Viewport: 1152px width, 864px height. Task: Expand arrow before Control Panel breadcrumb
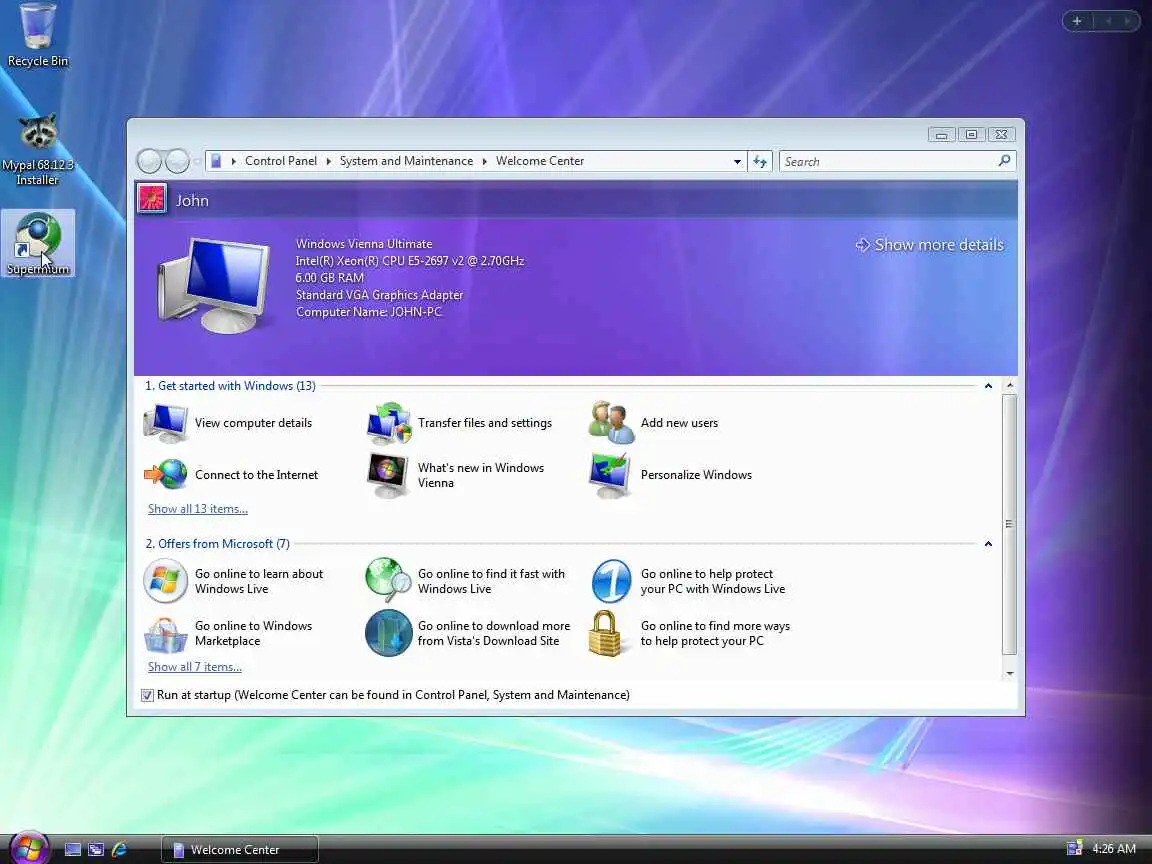click(234, 161)
